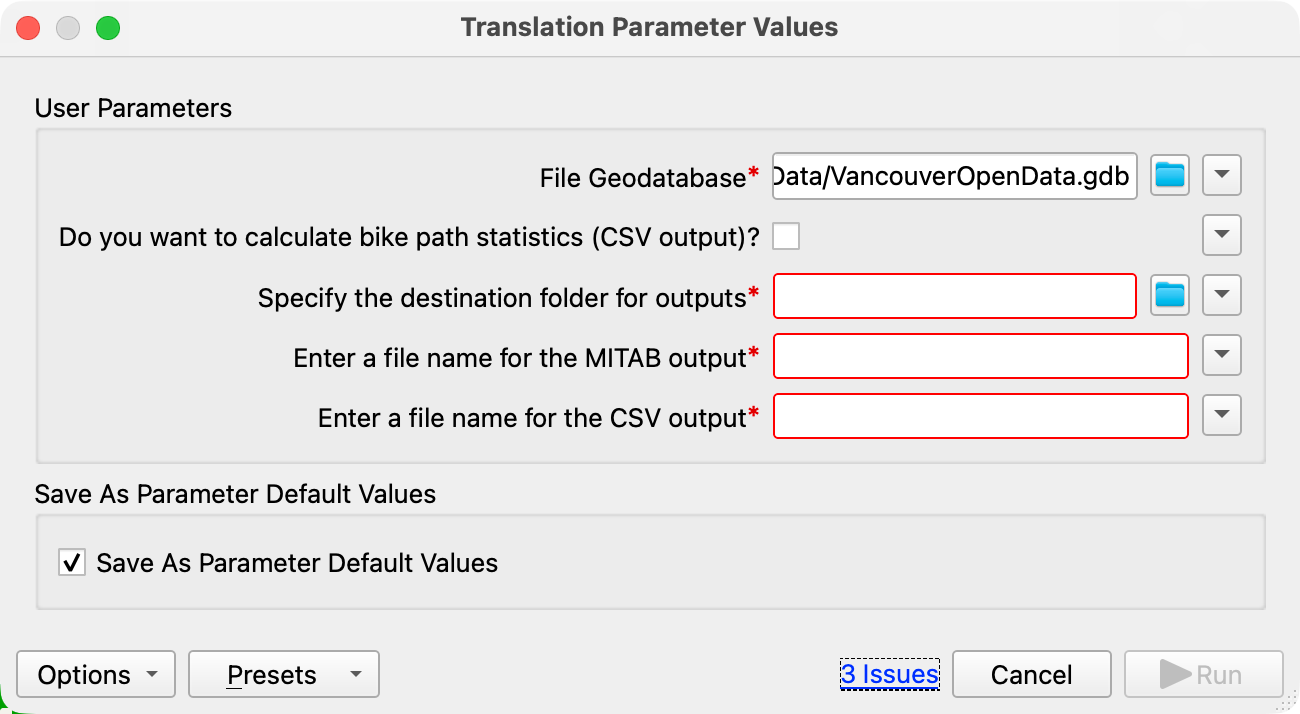Maximize the dialog using green button
This screenshot has height=714, width=1300.
pos(108,28)
